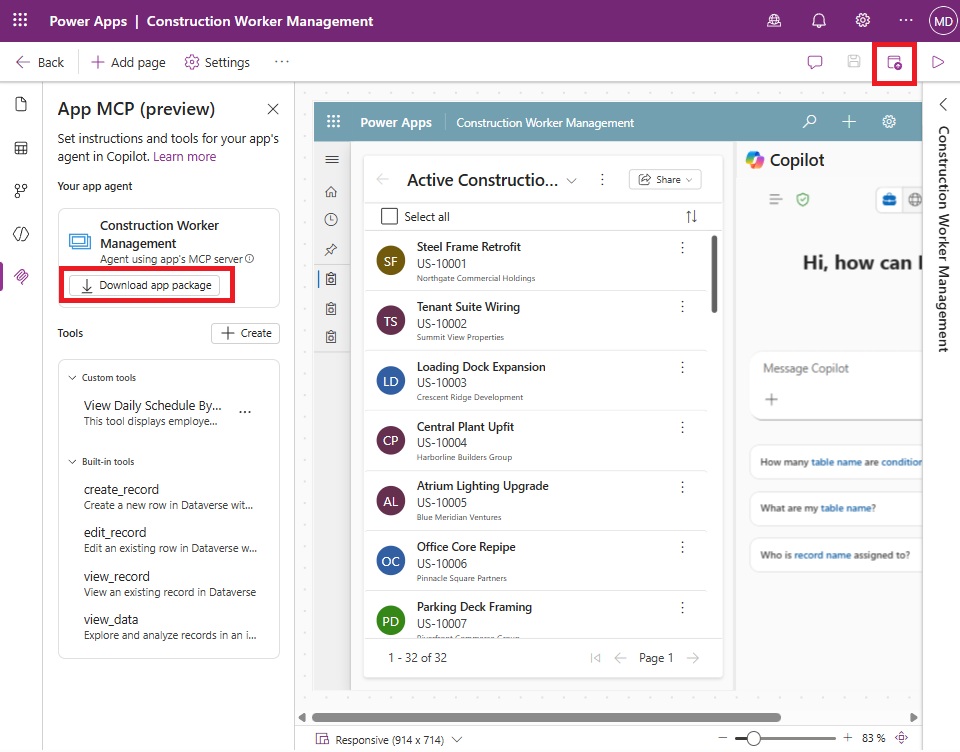Image resolution: width=960 pixels, height=752 pixels.
Task: Open the Data tables icon in sidebar
Action: coord(21,148)
